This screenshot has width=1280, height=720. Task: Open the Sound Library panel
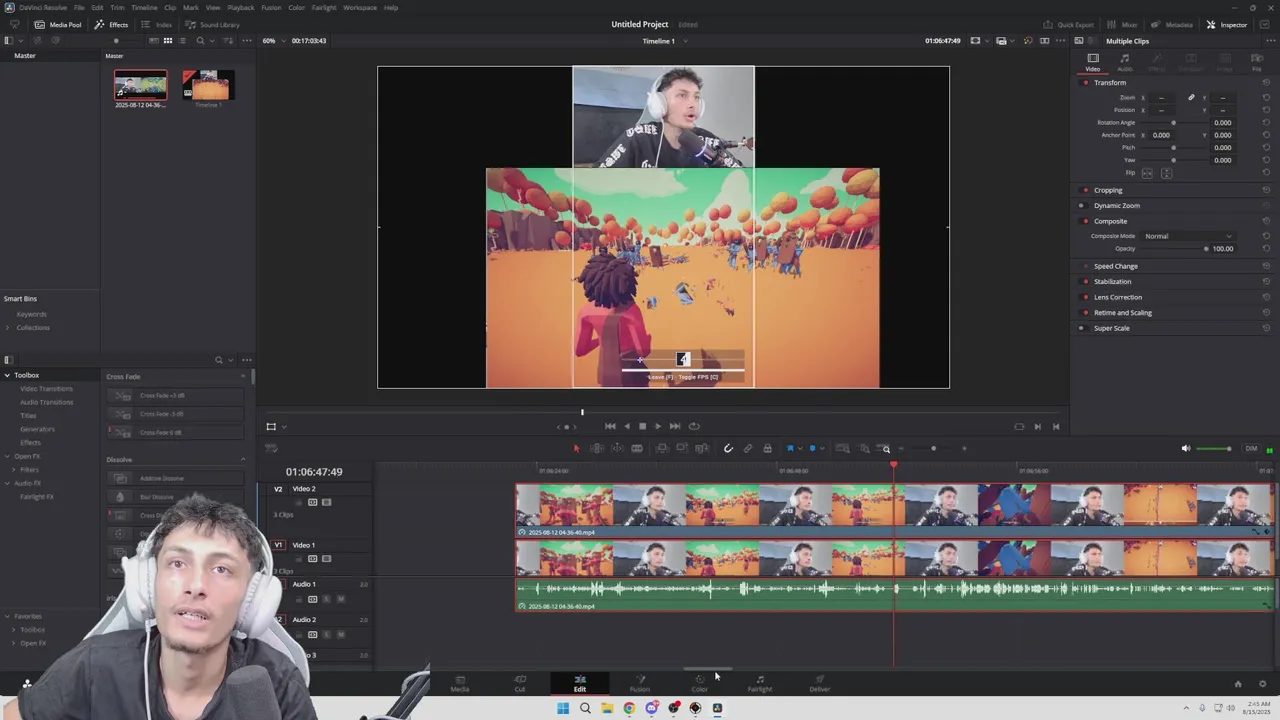pos(212,24)
